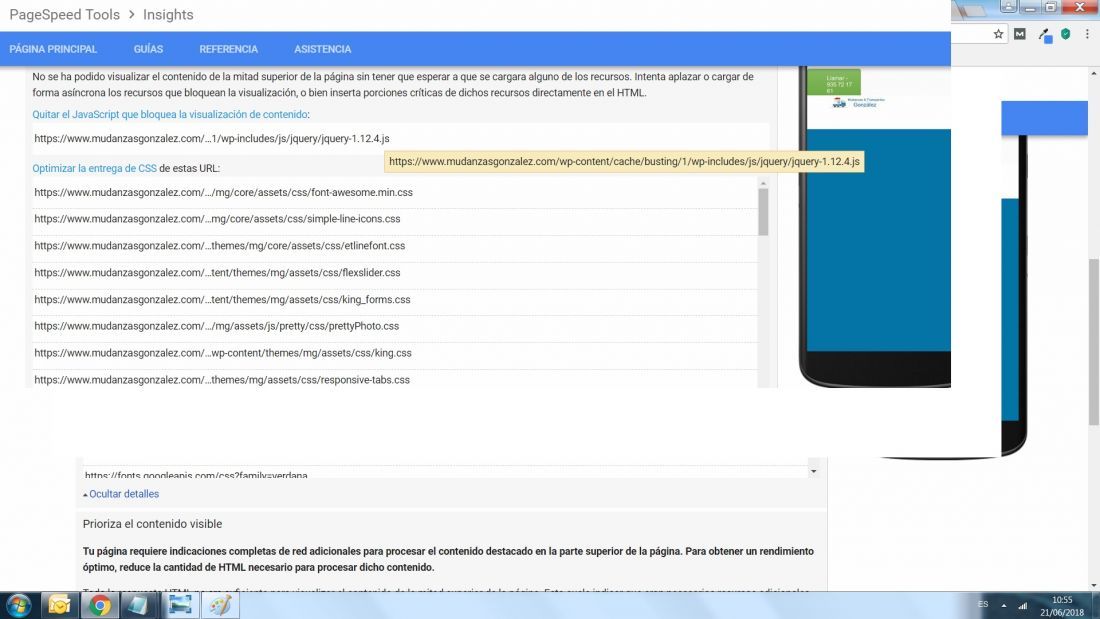The width and height of the screenshot is (1100, 619).
Task: Select the king_forms.css URL row
Action: [x=394, y=300]
